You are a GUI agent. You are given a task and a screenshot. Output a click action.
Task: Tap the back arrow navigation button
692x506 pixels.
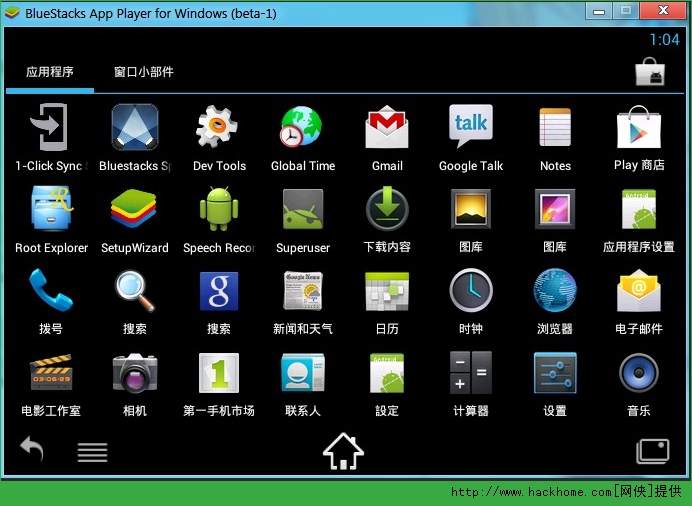[32, 448]
